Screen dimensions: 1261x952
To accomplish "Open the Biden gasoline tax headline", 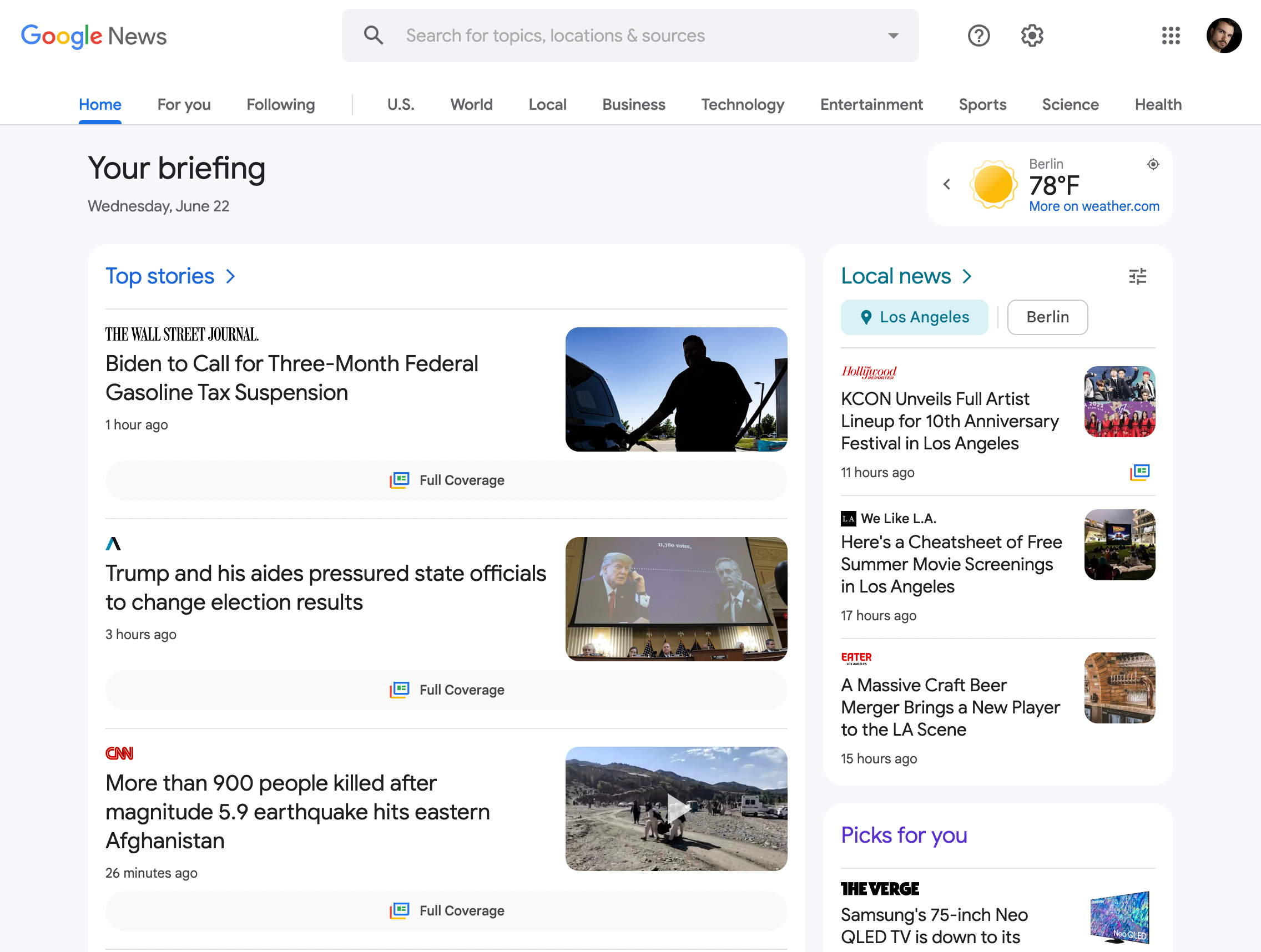I will (x=291, y=378).
